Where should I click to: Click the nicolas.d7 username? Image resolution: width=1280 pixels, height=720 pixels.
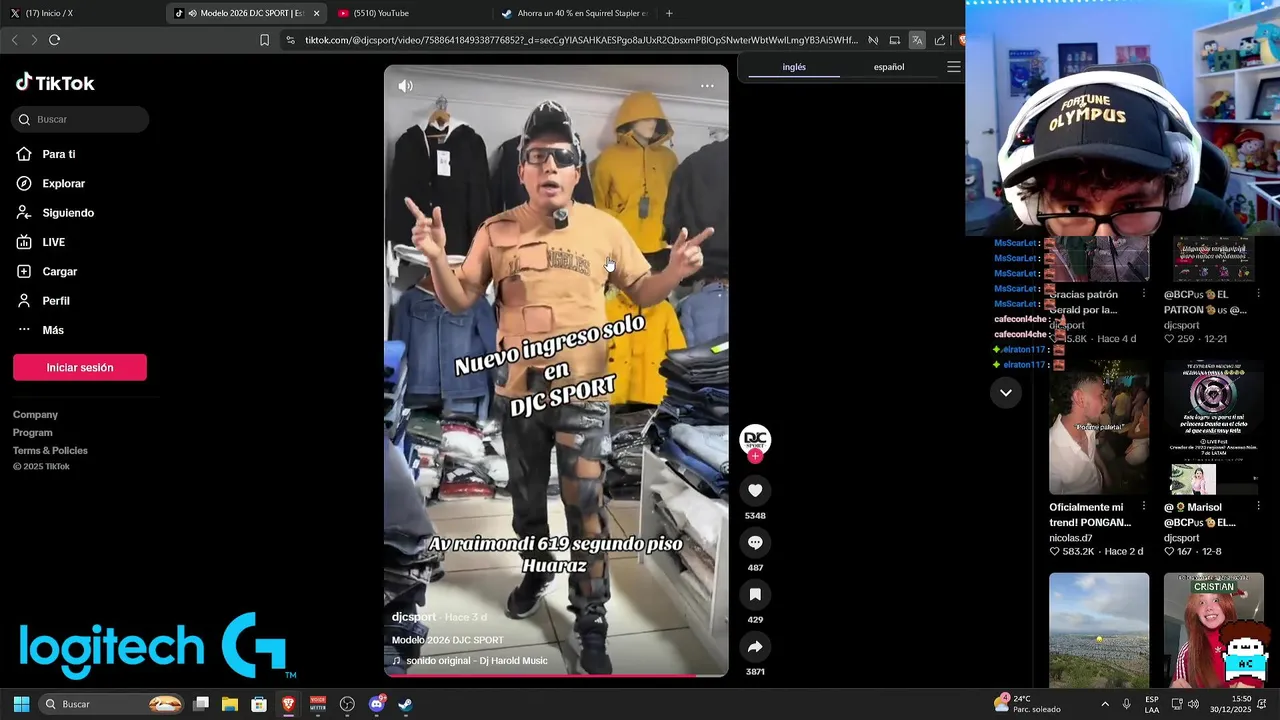(x=1069, y=538)
